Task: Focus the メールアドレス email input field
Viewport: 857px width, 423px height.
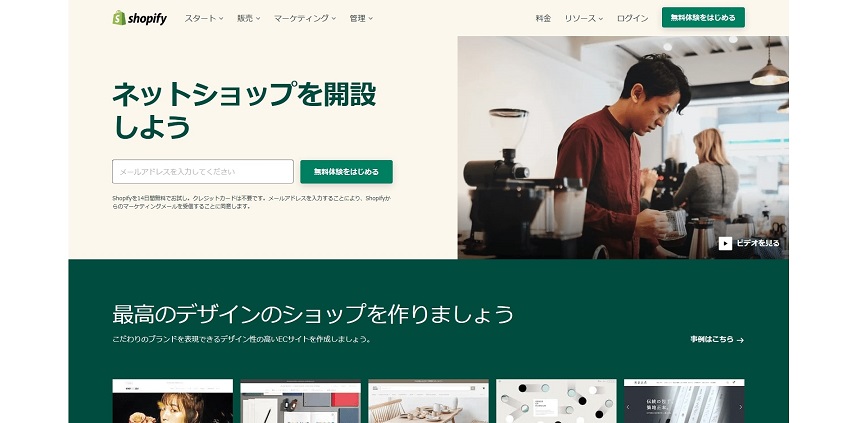Action: (x=203, y=172)
